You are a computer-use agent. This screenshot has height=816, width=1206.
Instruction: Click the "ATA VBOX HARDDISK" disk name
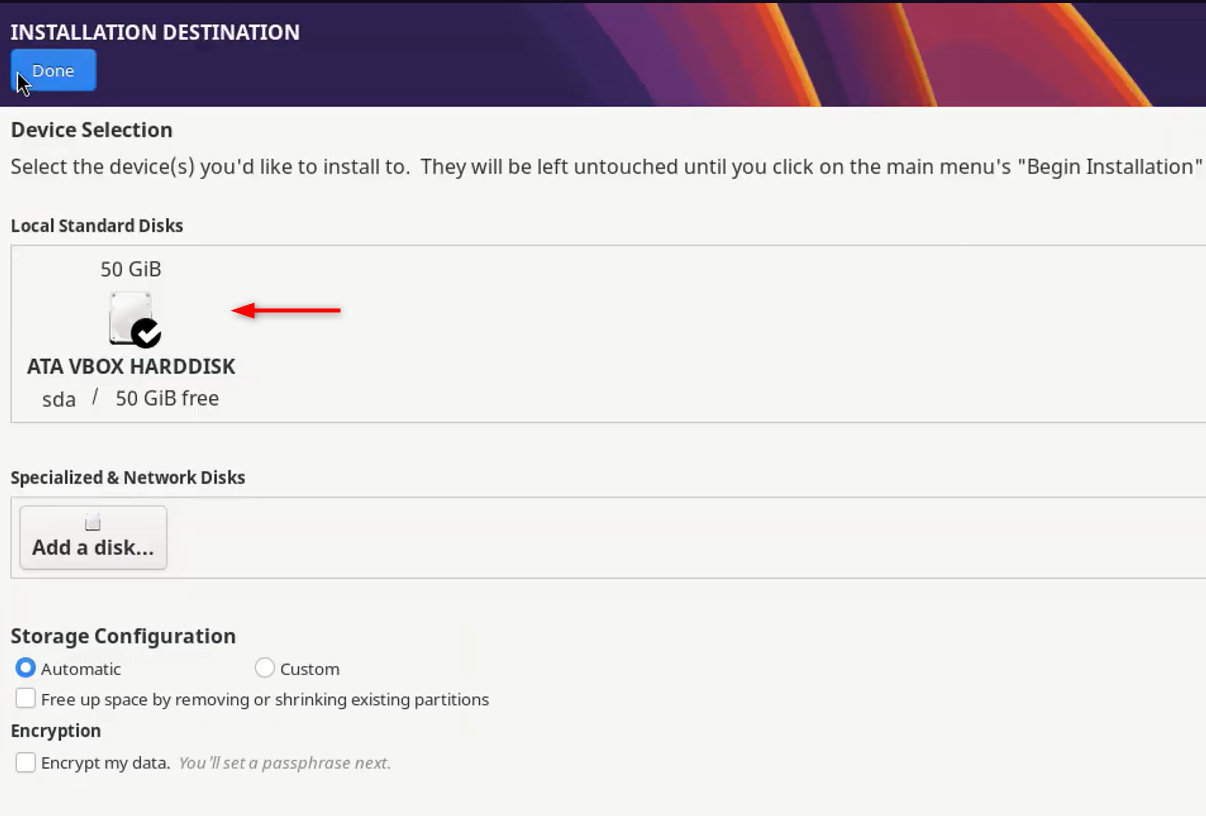(131, 366)
